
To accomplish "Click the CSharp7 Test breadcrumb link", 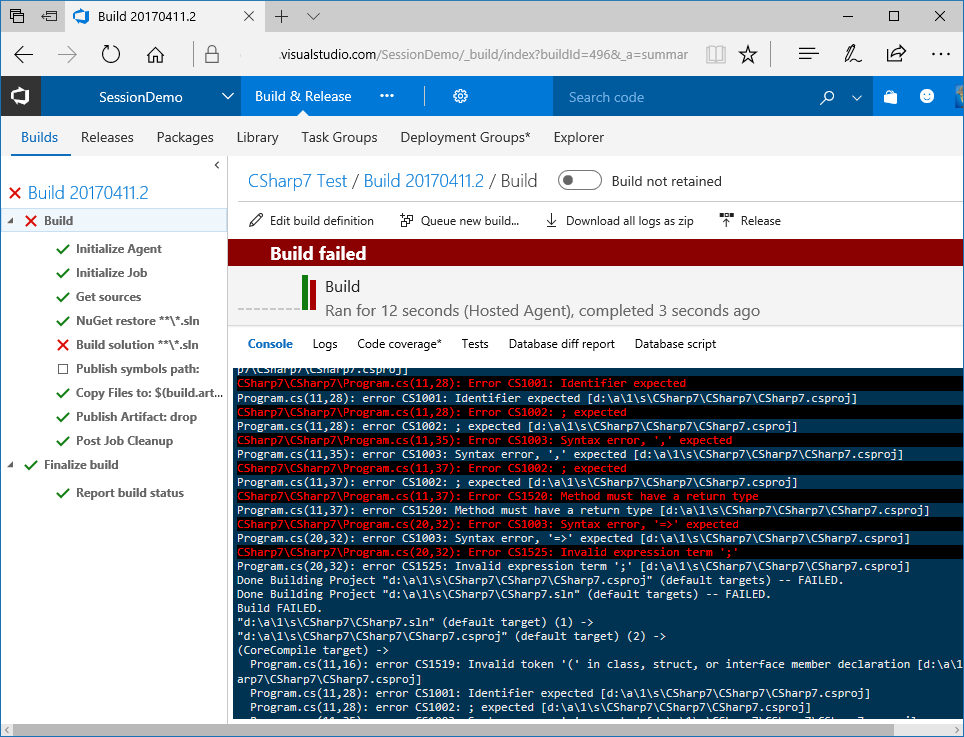I will [x=298, y=181].
